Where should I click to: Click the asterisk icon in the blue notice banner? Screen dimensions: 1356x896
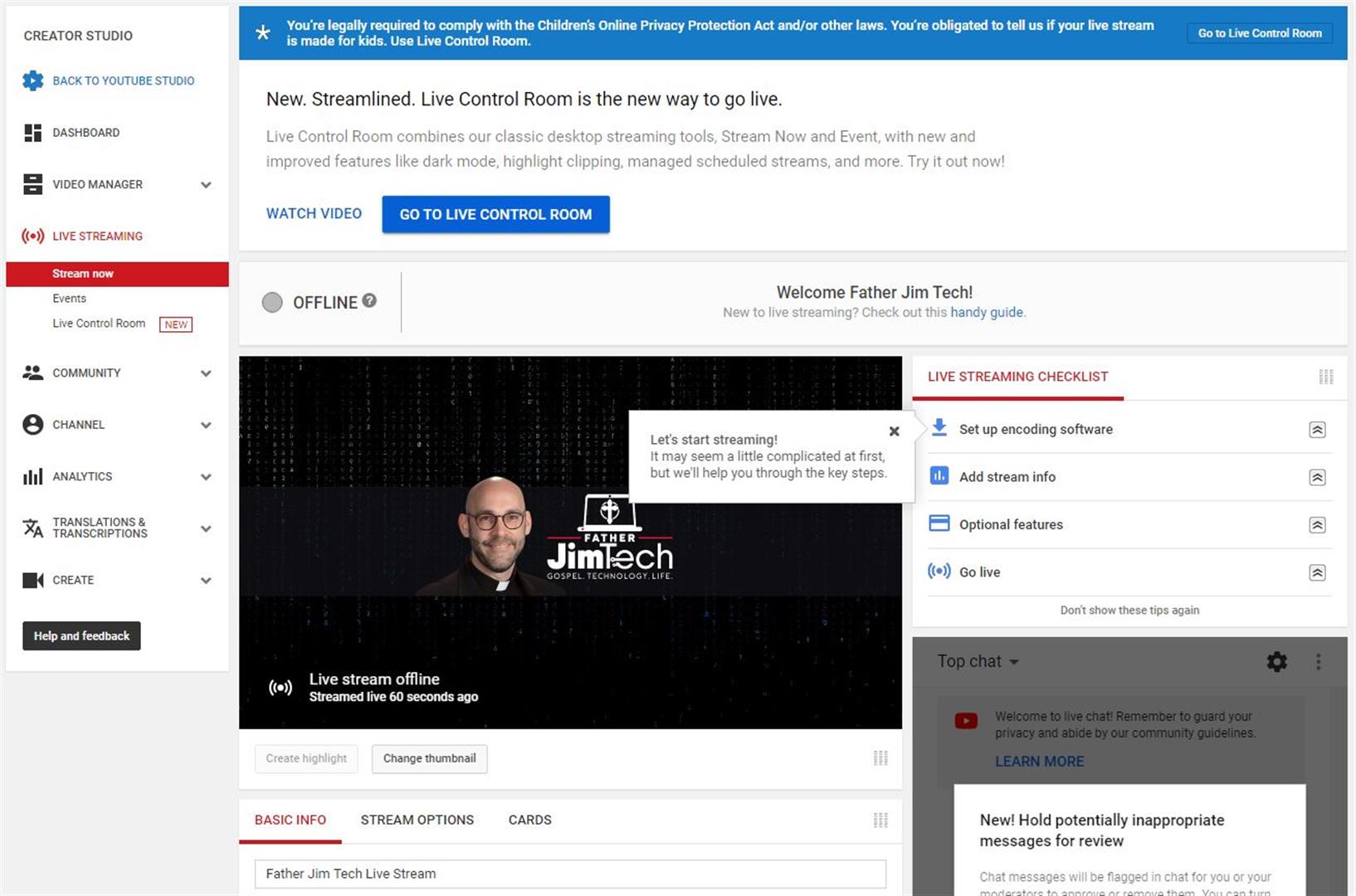(262, 33)
